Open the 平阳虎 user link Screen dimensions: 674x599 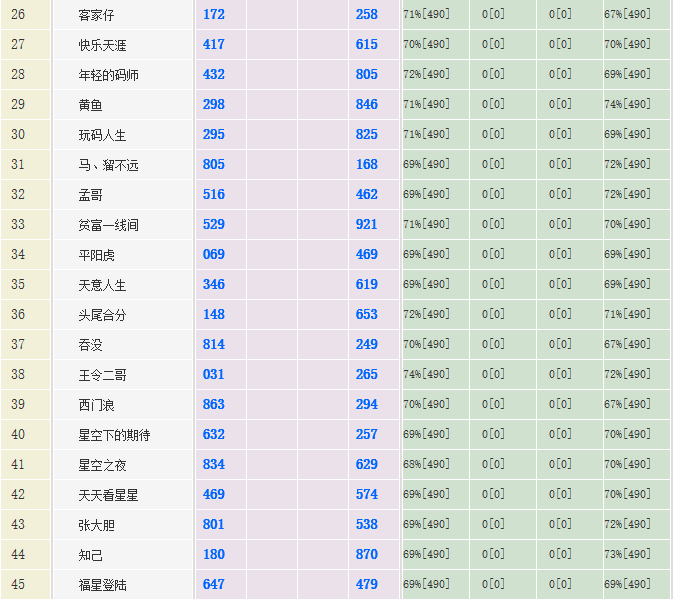coord(96,255)
